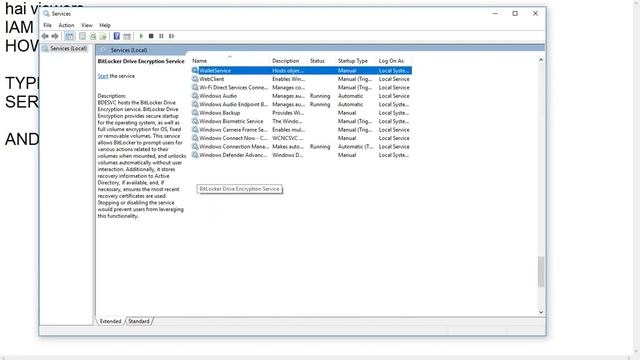Click the gear icon beside Windows Camera Frame Server
The image size is (640, 360).
click(x=195, y=129)
